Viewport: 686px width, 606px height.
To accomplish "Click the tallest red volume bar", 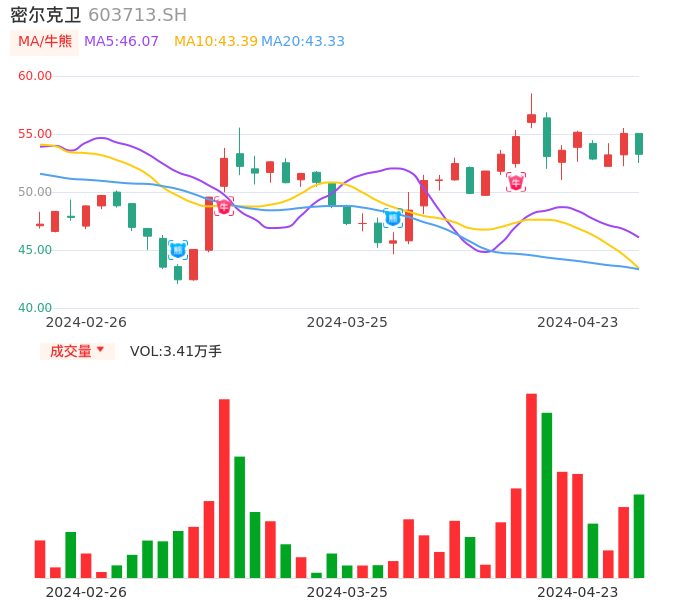I will [531, 485].
